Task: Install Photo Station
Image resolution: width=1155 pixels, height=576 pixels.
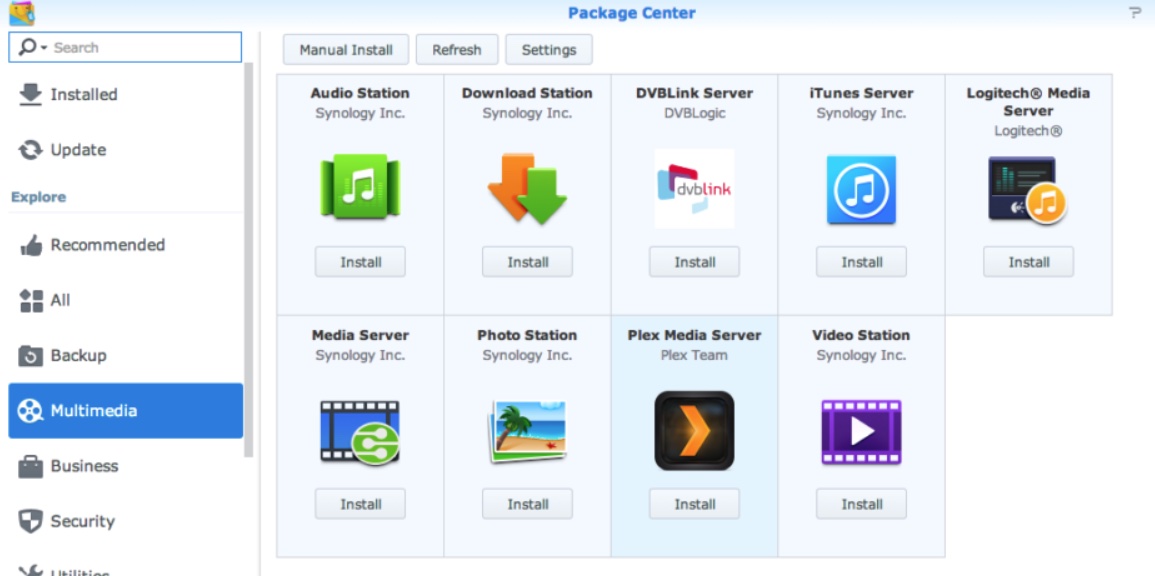Action: point(527,504)
